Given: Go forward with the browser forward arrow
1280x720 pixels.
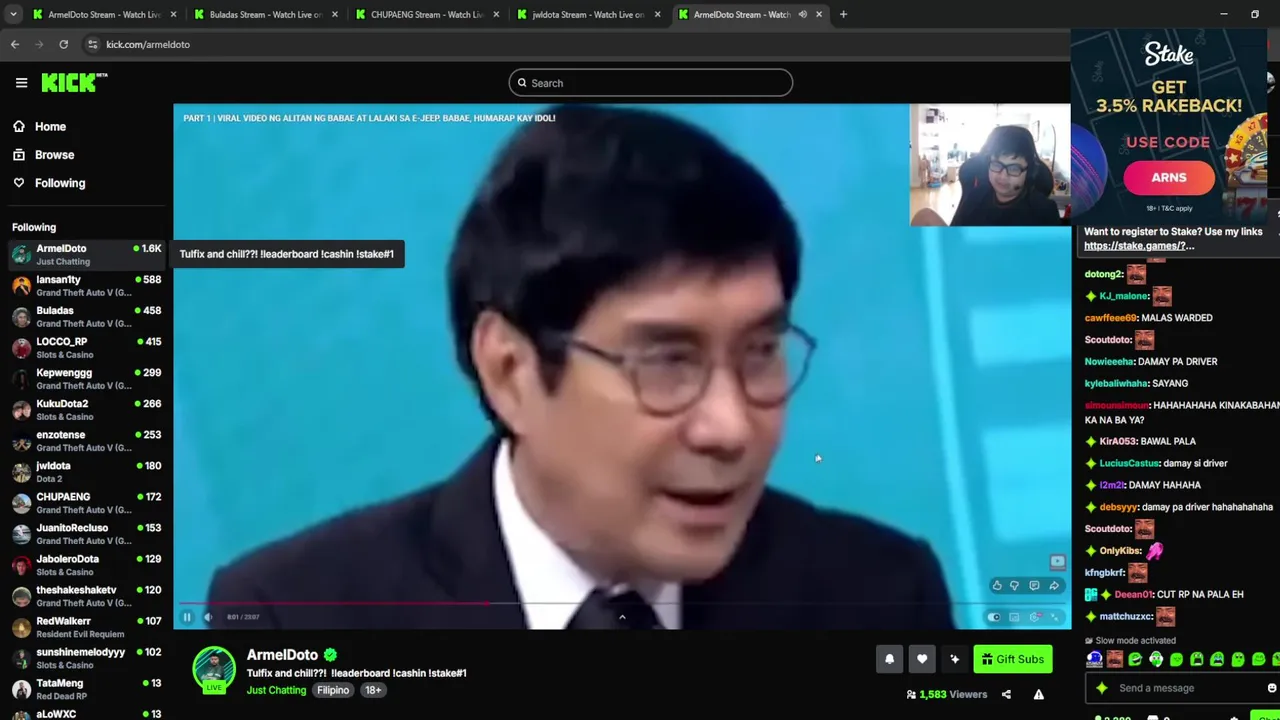Looking at the screenshot, I should 39,44.
